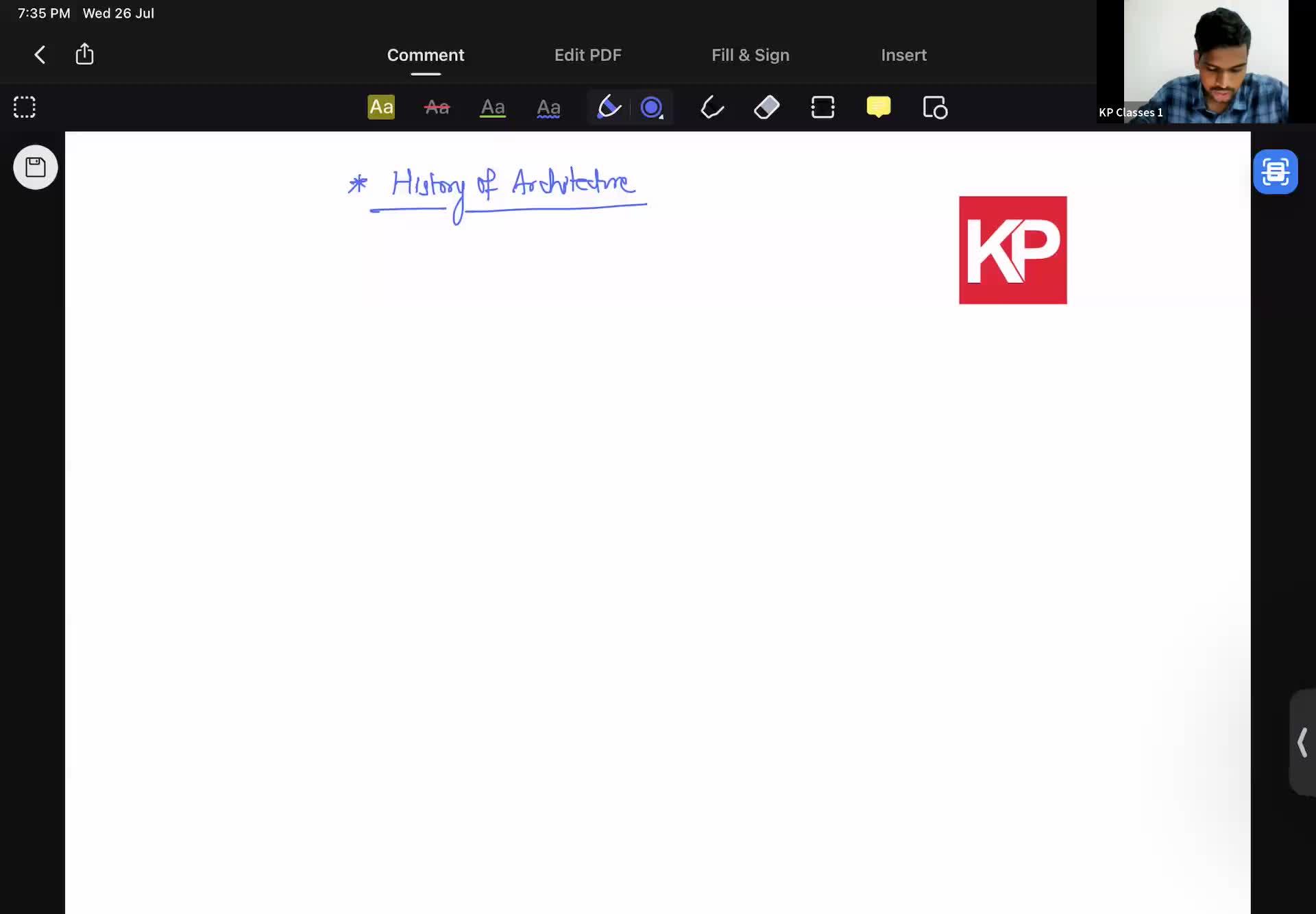Go back using the left chevron
Image resolution: width=1316 pixels, height=914 pixels.
click(40, 55)
